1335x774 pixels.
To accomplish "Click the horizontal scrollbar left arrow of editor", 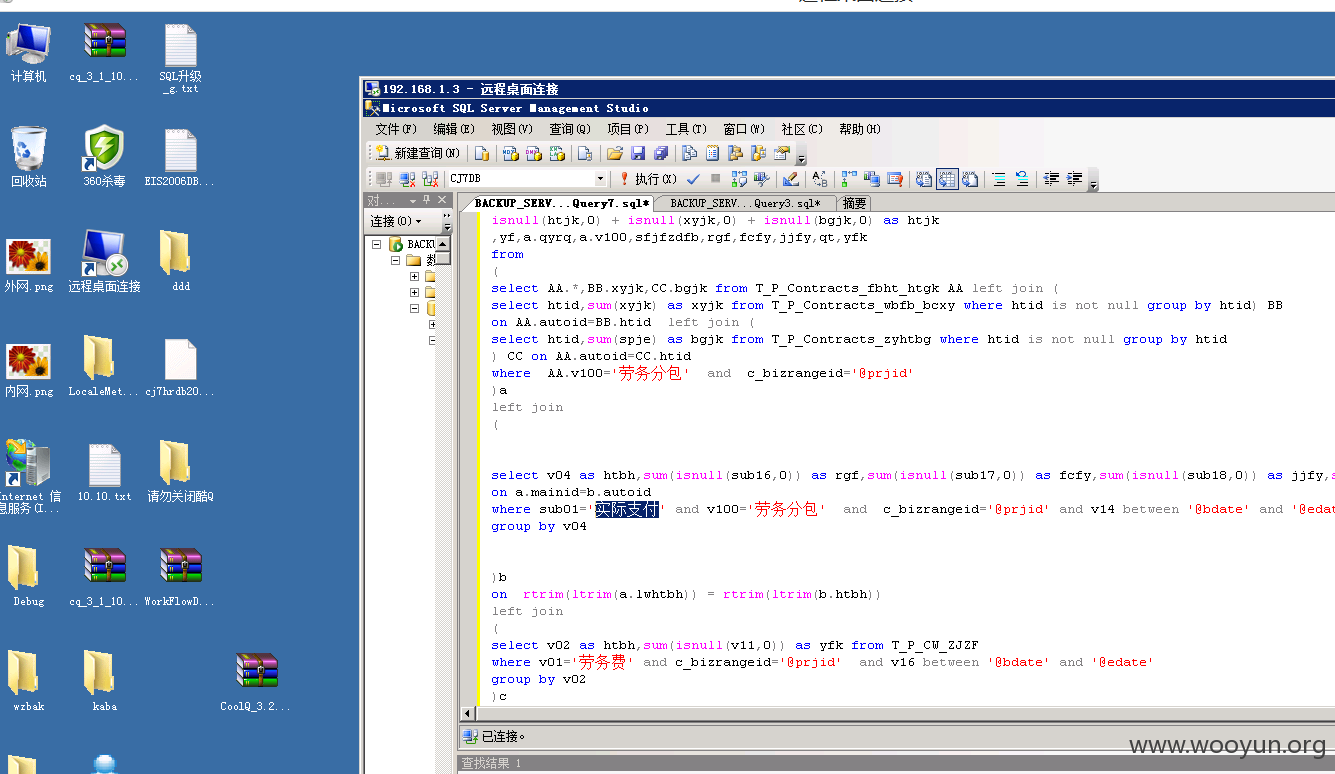I will tap(467, 714).
